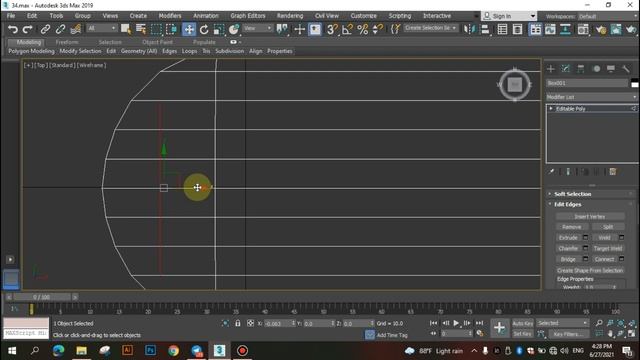This screenshot has width=640, height=360.
Task: Open the Graph Editors menu
Action: (248, 16)
